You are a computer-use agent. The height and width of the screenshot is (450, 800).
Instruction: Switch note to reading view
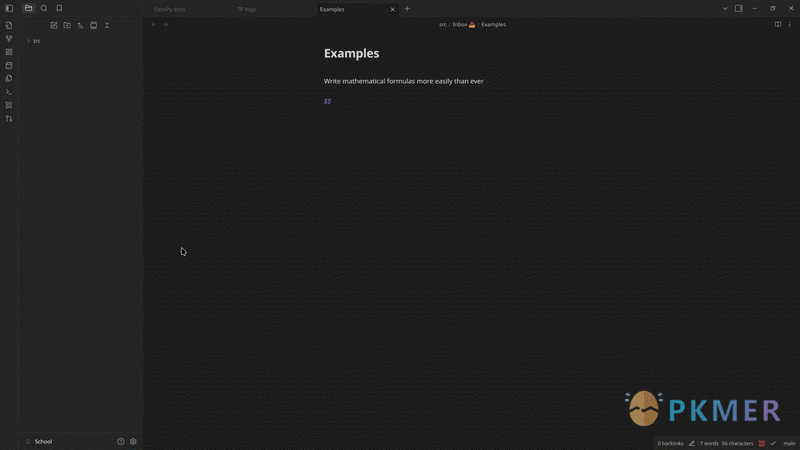(778, 24)
